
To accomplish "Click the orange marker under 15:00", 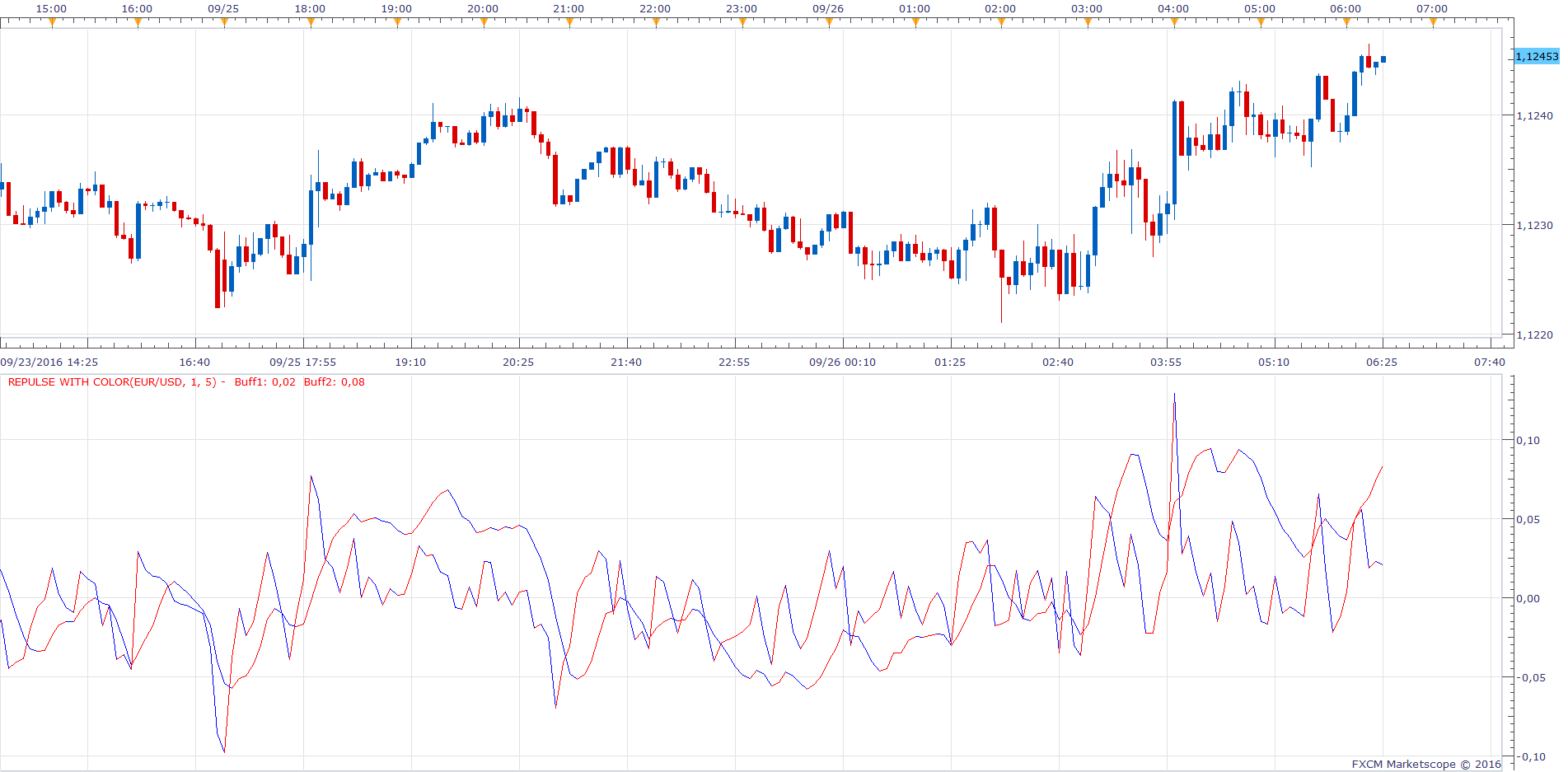I will pyautogui.click(x=52, y=23).
